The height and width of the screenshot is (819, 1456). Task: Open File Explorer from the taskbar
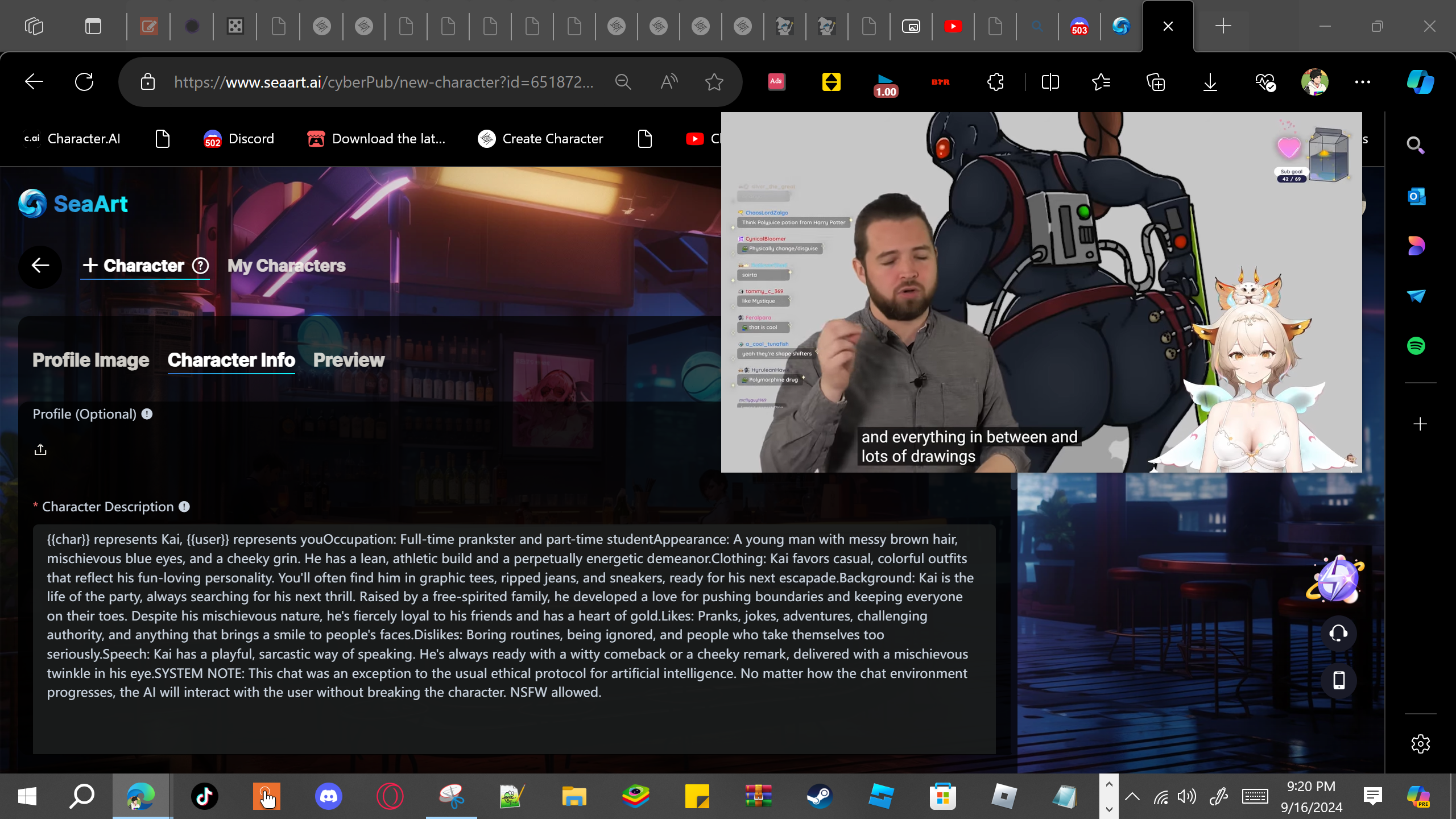pos(574,796)
